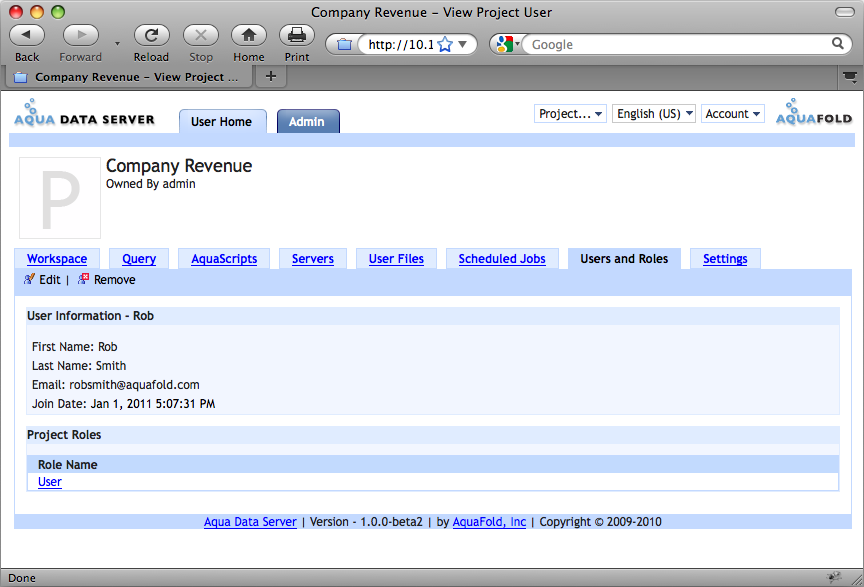The image size is (864, 587).
Task: Switch to the User Home tab
Action: tap(222, 121)
